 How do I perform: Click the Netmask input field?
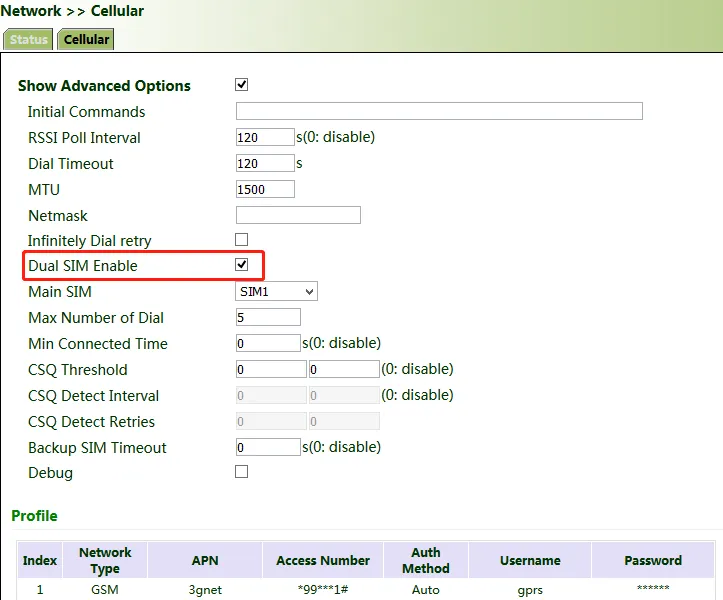click(x=298, y=215)
